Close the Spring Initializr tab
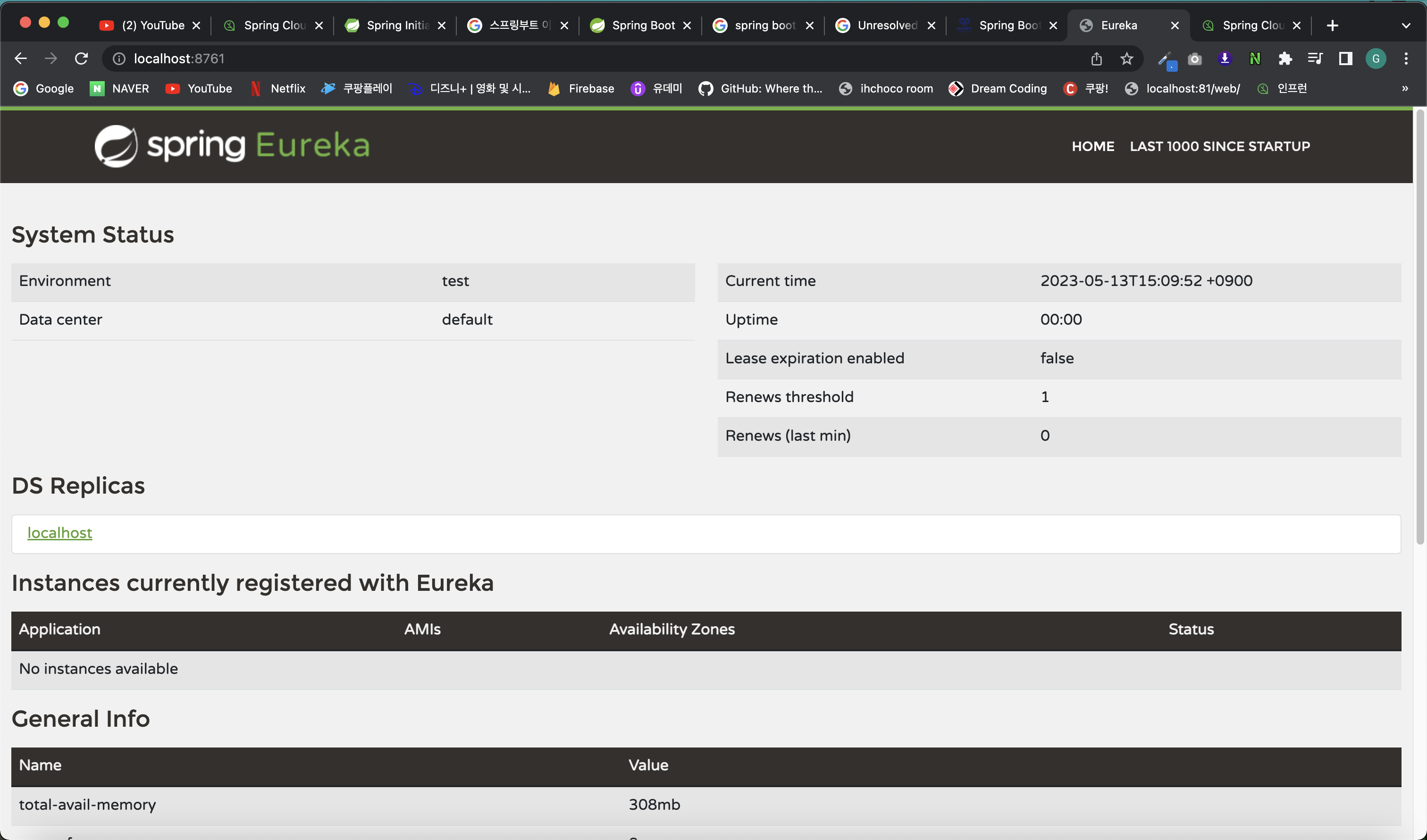 click(x=442, y=25)
